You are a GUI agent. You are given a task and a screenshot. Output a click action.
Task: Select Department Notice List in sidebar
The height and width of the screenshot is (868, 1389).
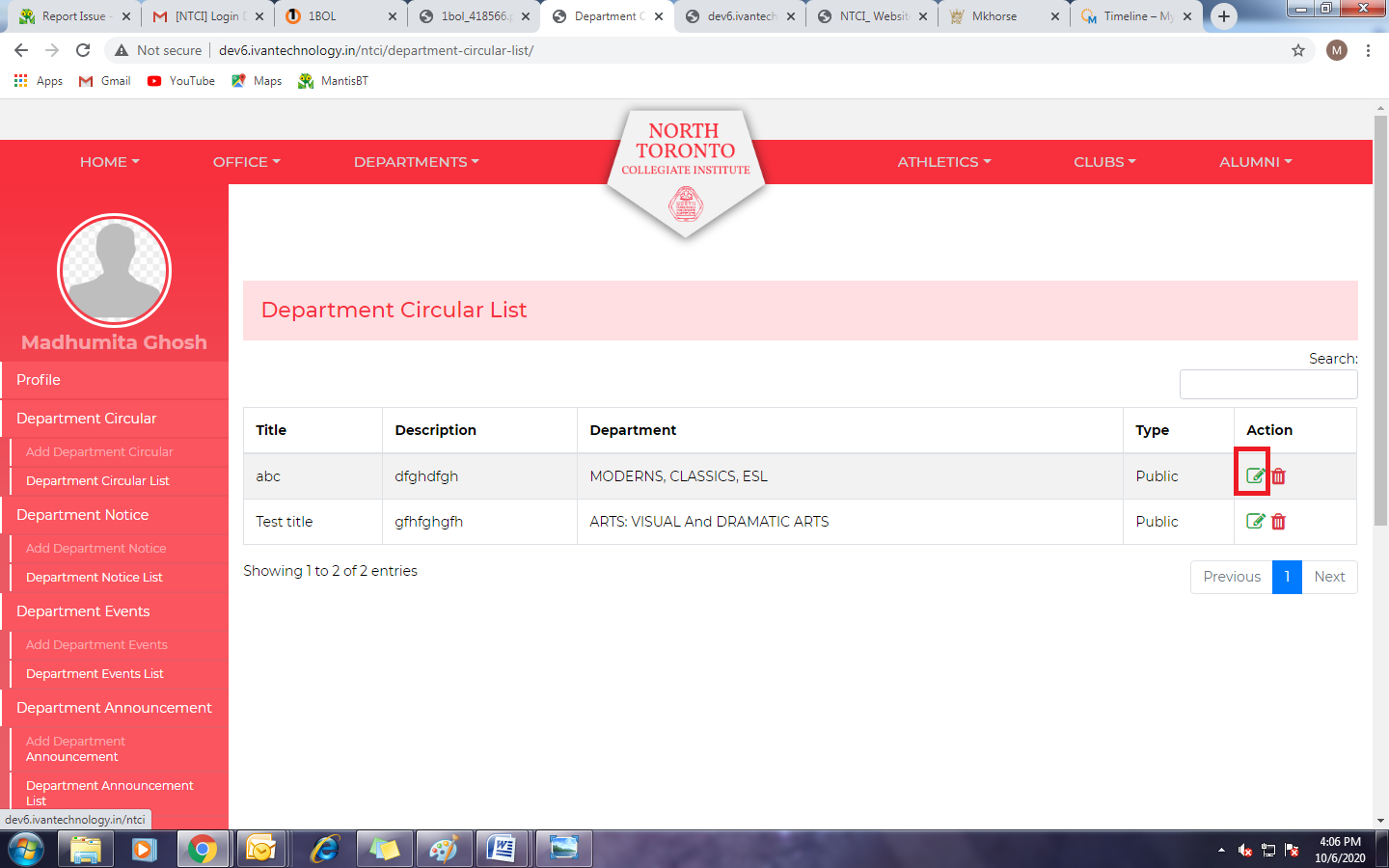tap(95, 578)
